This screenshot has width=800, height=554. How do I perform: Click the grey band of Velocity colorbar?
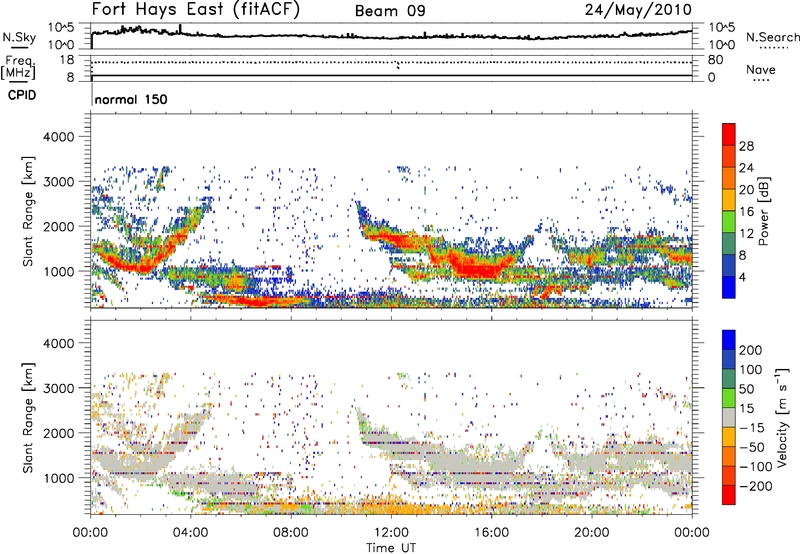point(729,417)
